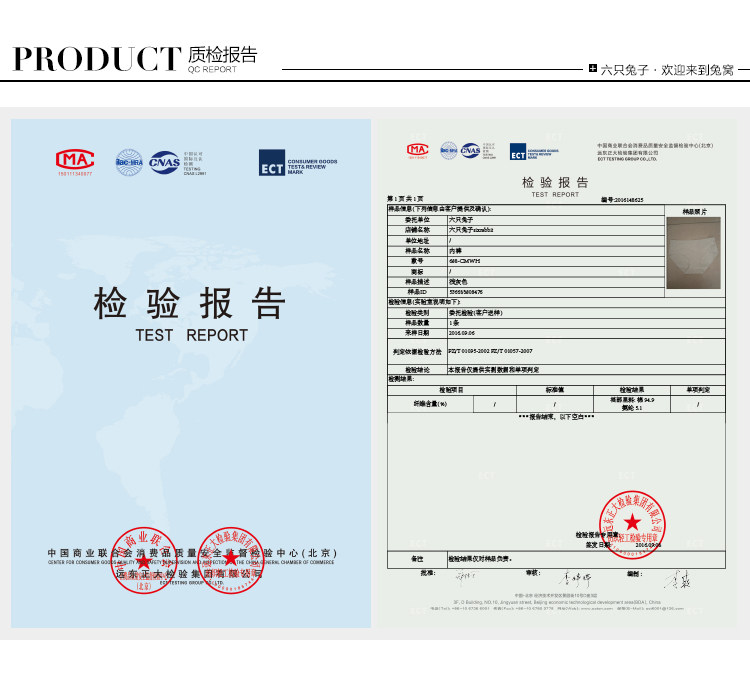Click the 样品ID number cell
750x673 pixels.
click(556, 292)
